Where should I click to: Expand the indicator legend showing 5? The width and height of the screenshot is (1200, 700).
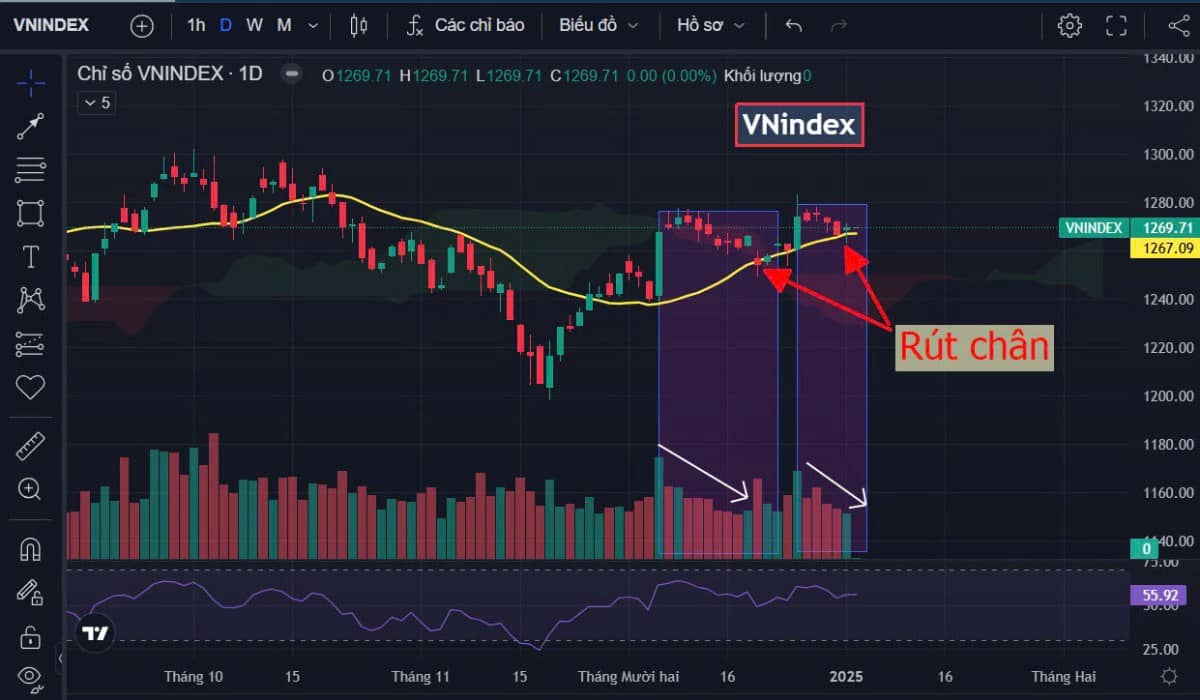96,102
